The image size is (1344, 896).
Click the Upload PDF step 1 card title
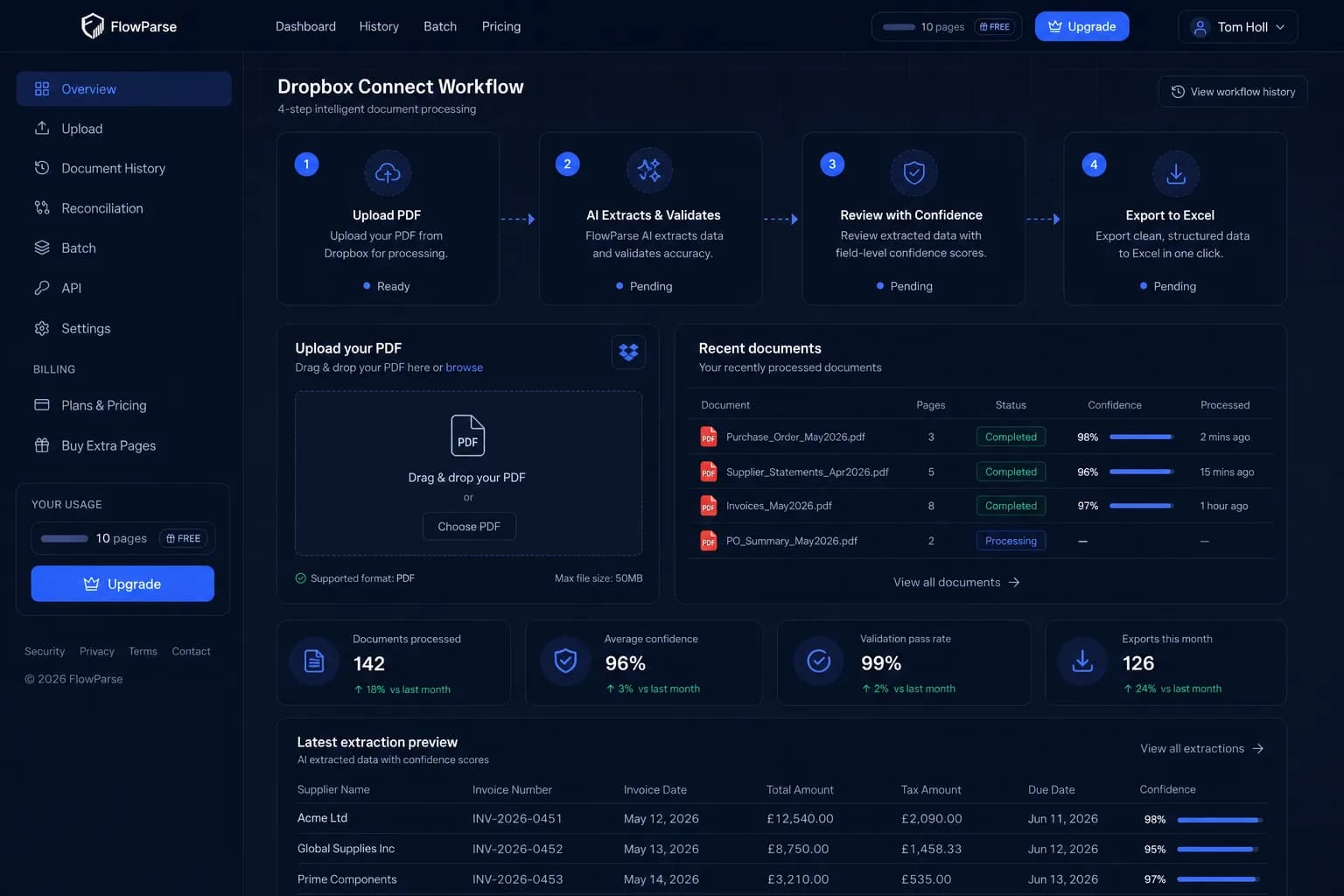387,215
